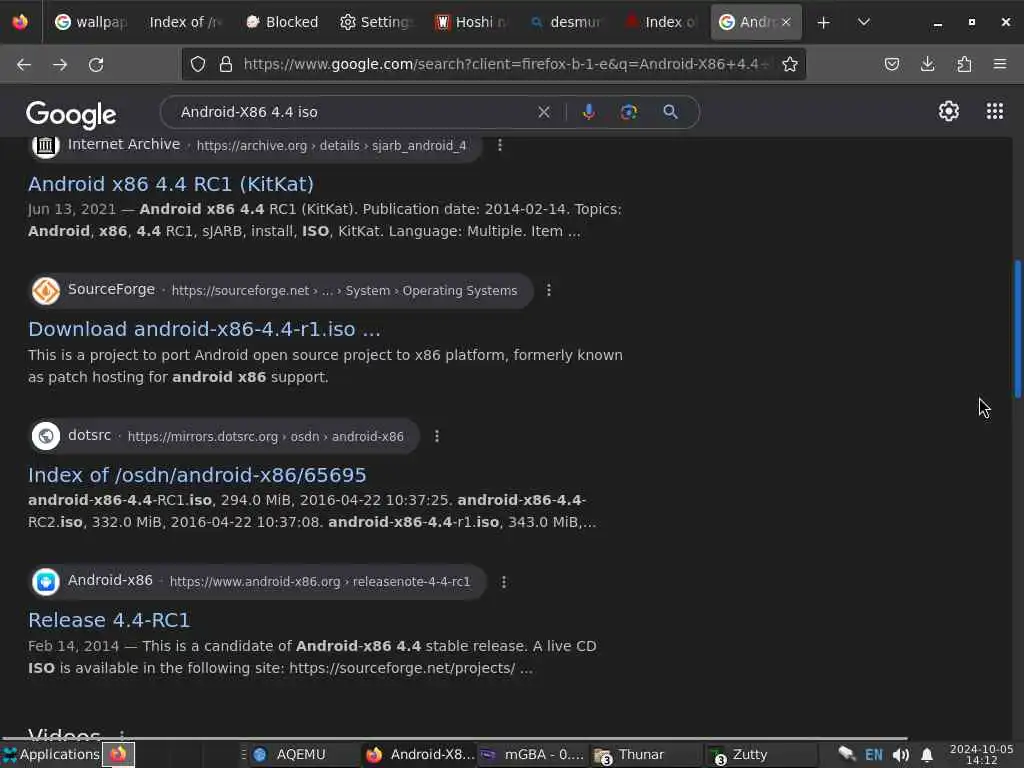Screen dimensions: 1024x768
Task: Click the Android-x86 site favicon
Action: [46, 581]
